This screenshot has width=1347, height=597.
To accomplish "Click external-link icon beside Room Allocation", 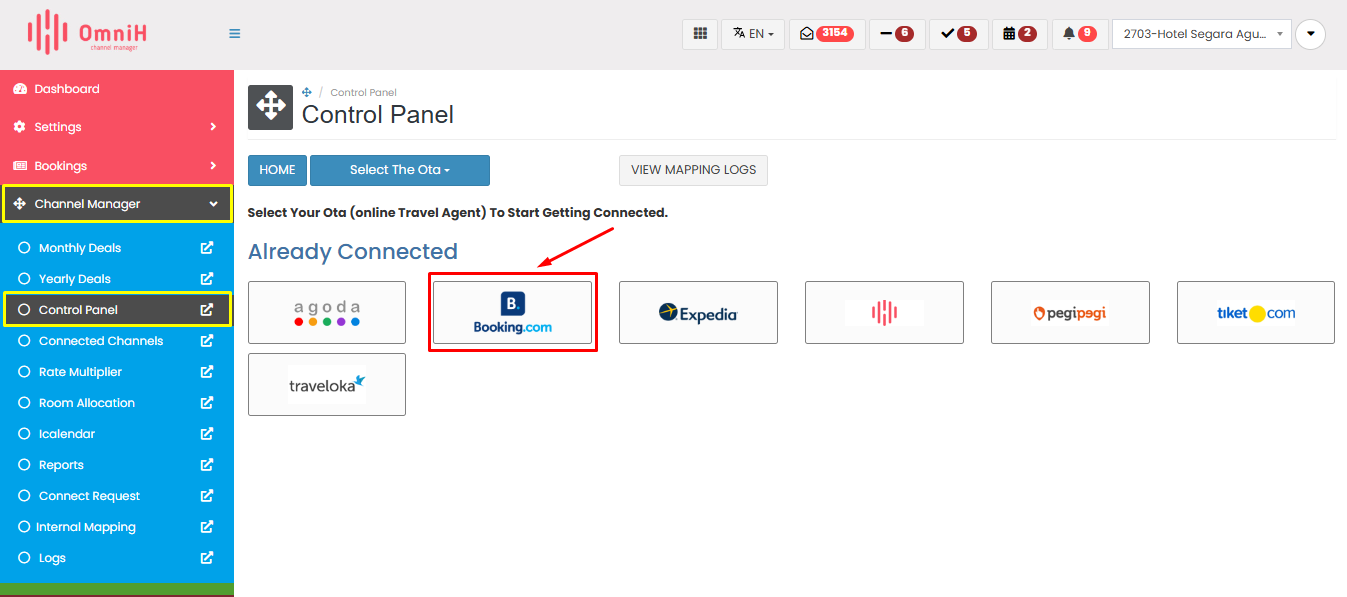I will (x=207, y=403).
